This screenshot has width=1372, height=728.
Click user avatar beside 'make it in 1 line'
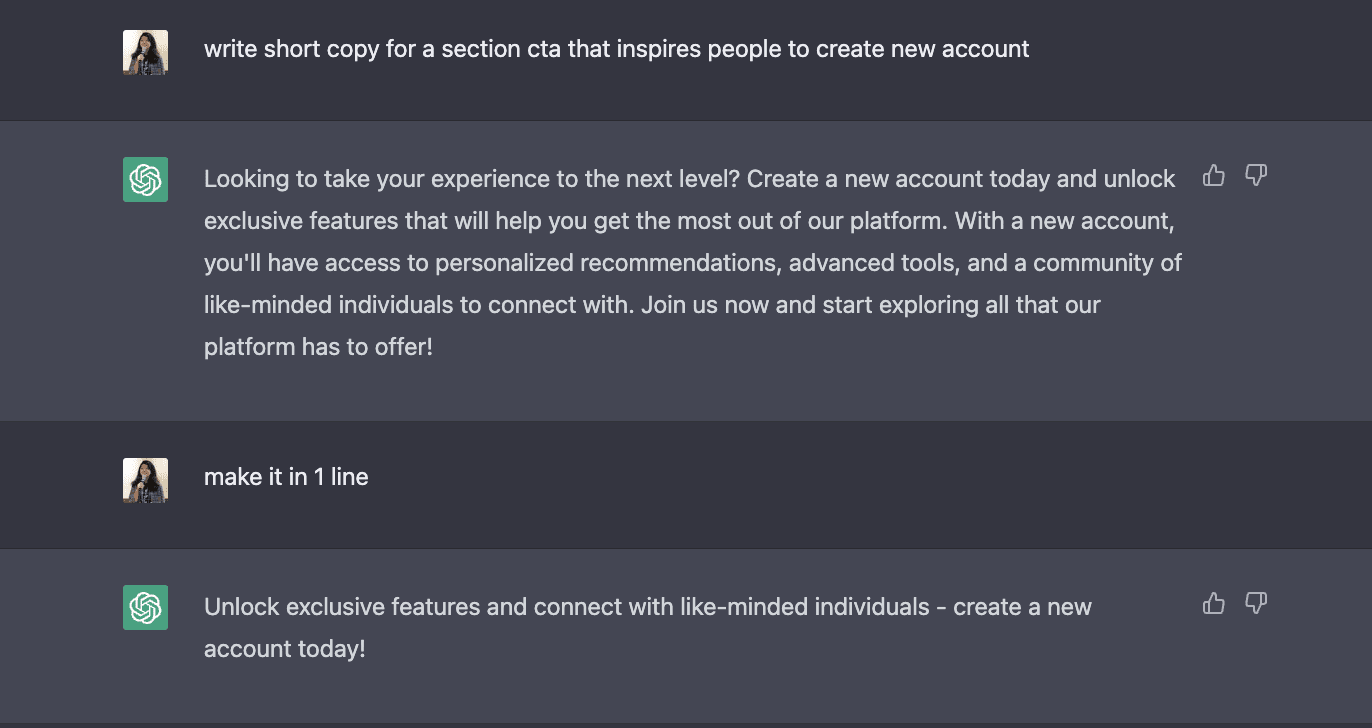[x=145, y=480]
